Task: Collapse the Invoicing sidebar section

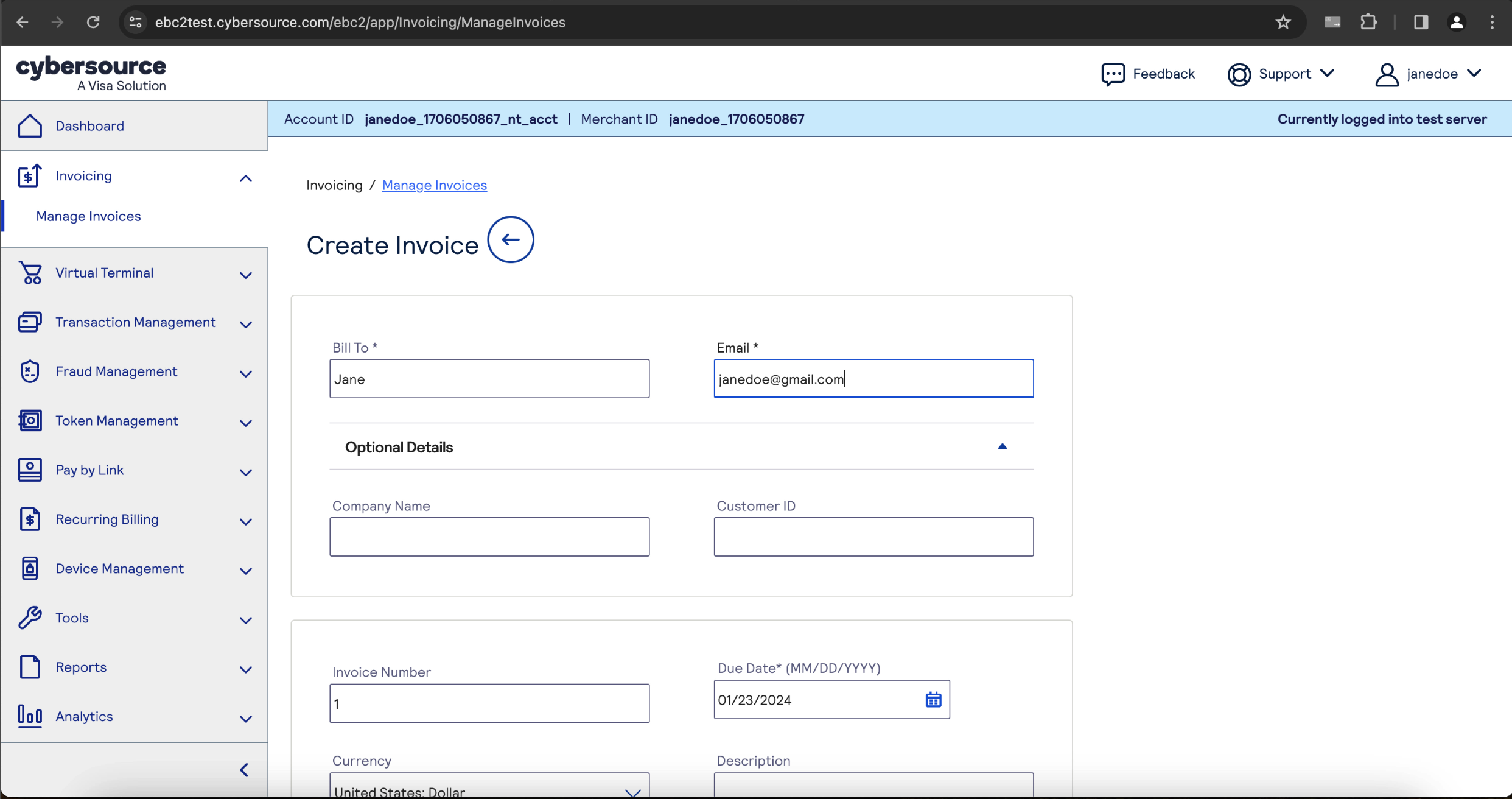Action: [x=245, y=178]
